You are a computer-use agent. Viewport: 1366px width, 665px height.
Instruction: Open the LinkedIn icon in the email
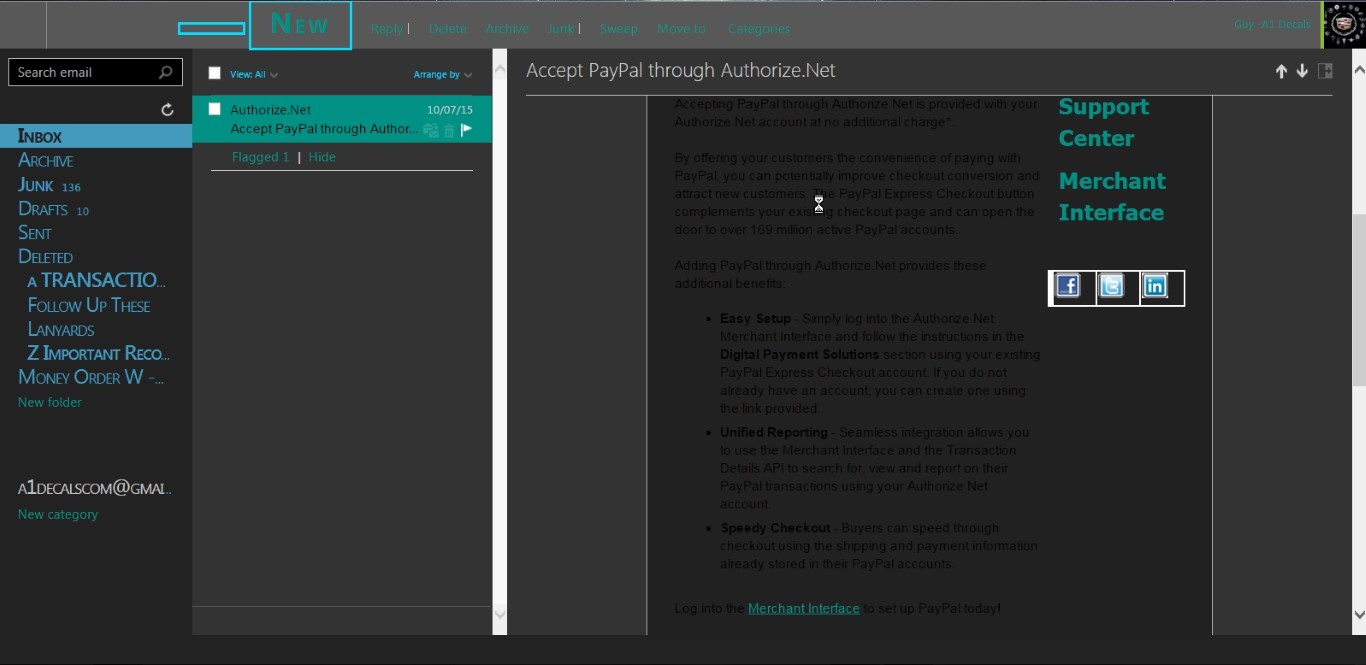1154,286
